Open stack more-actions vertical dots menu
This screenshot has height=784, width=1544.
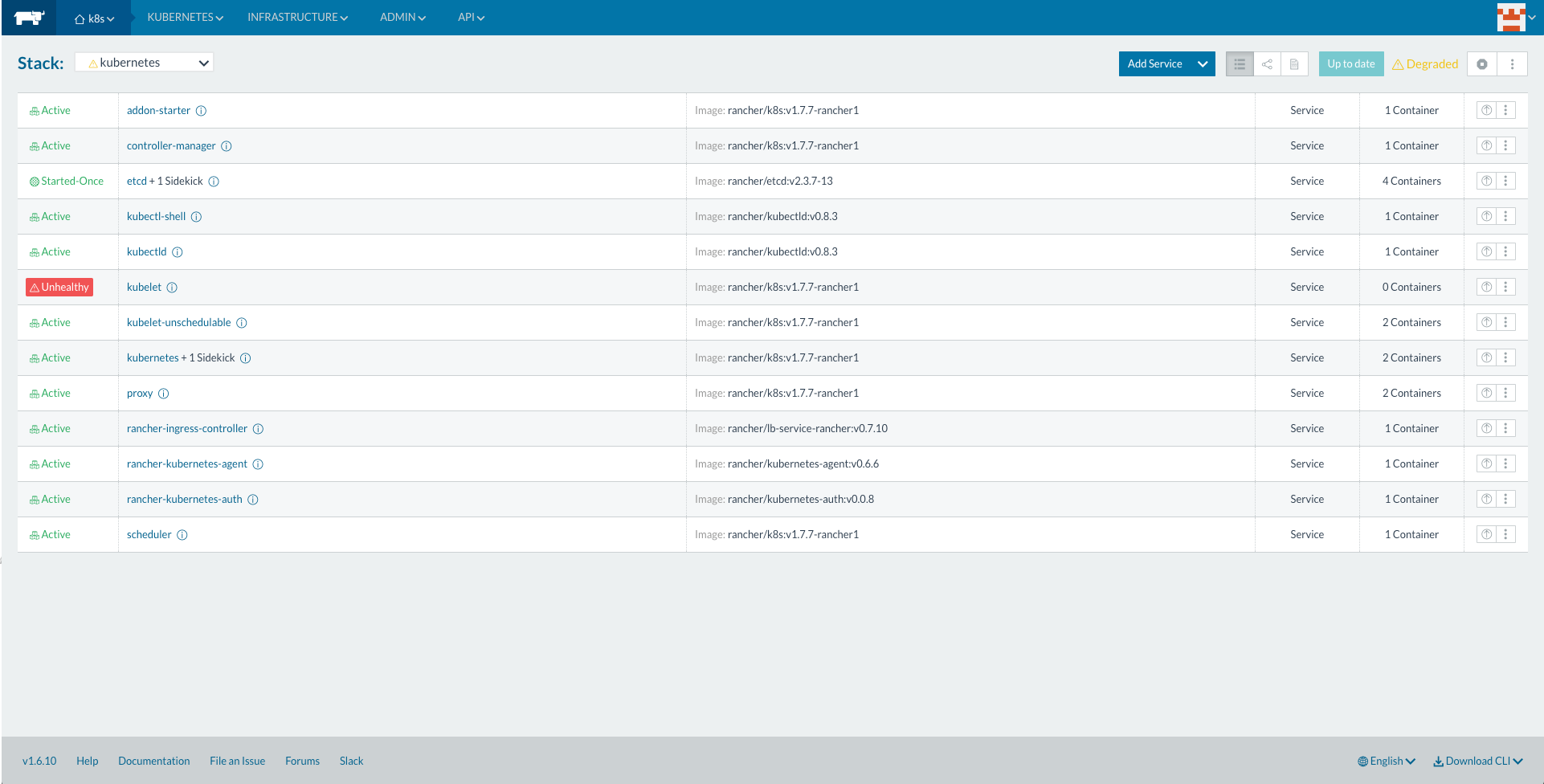[x=1512, y=64]
